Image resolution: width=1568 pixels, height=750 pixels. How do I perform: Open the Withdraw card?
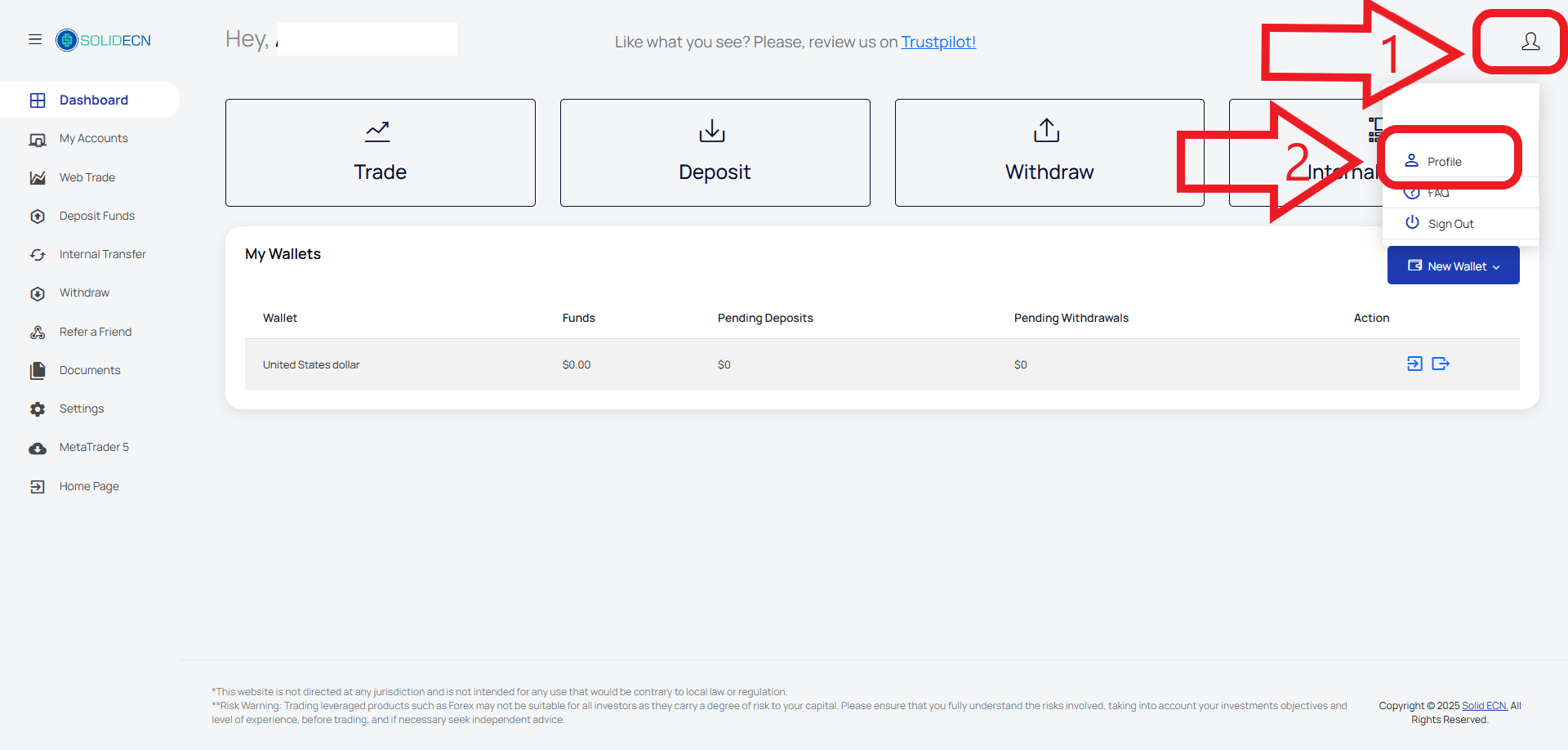1049,153
